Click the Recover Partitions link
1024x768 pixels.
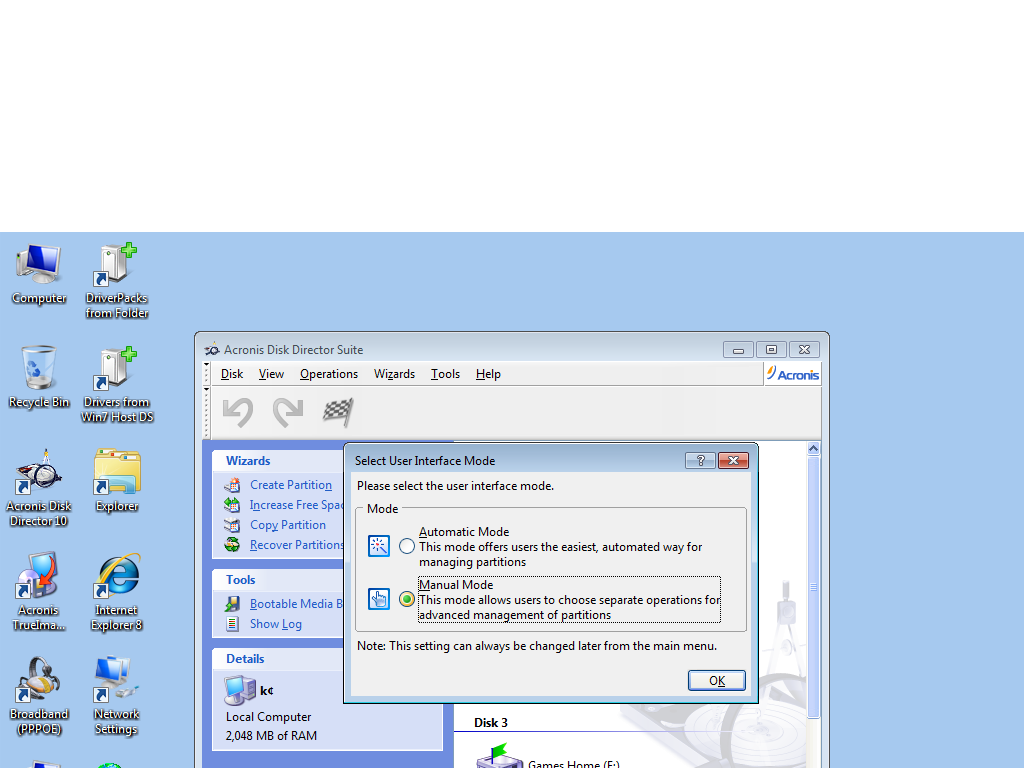[x=296, y=545]
